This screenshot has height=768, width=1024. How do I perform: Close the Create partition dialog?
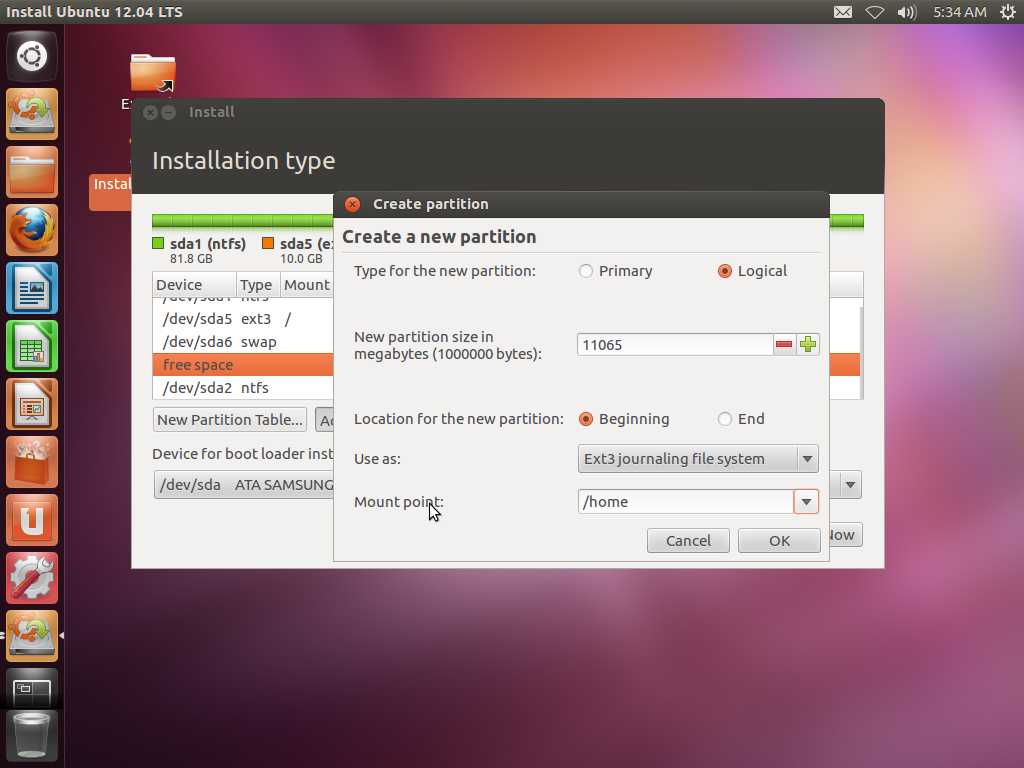[353, 204]
